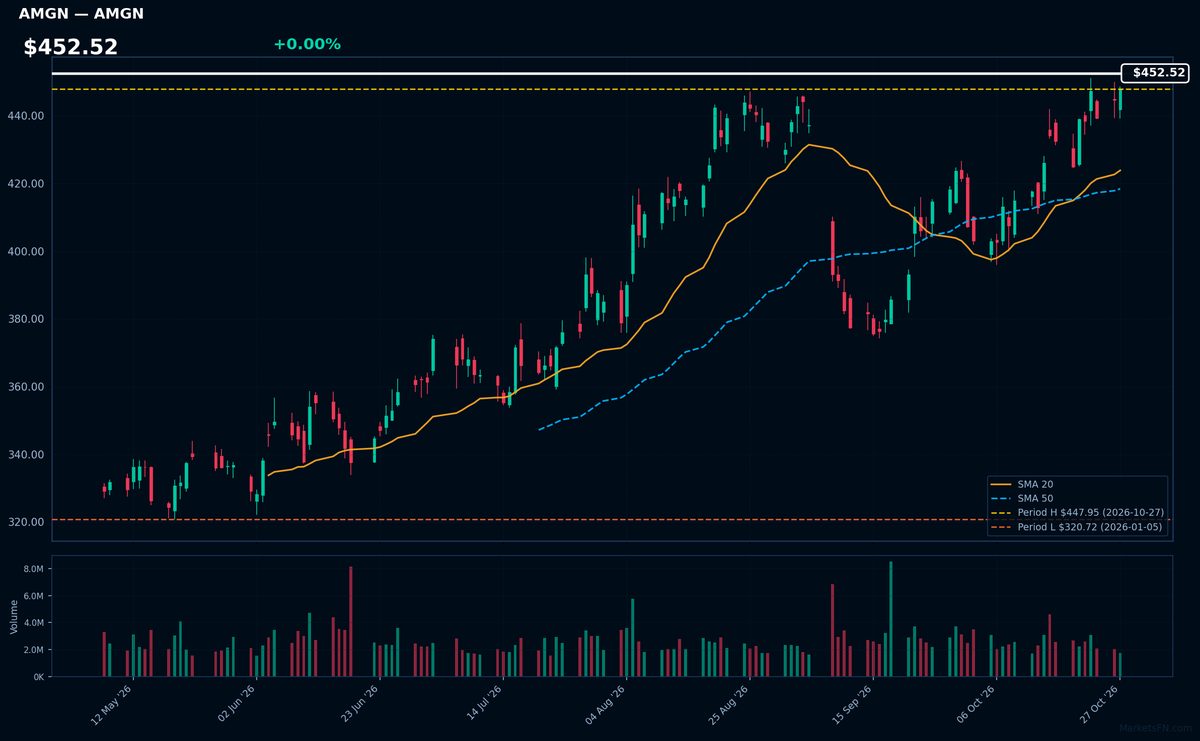The height and width of the screenshot is (741, 1200).
Task: Click the tallest red volume bar in June
Action: [351, 622]
